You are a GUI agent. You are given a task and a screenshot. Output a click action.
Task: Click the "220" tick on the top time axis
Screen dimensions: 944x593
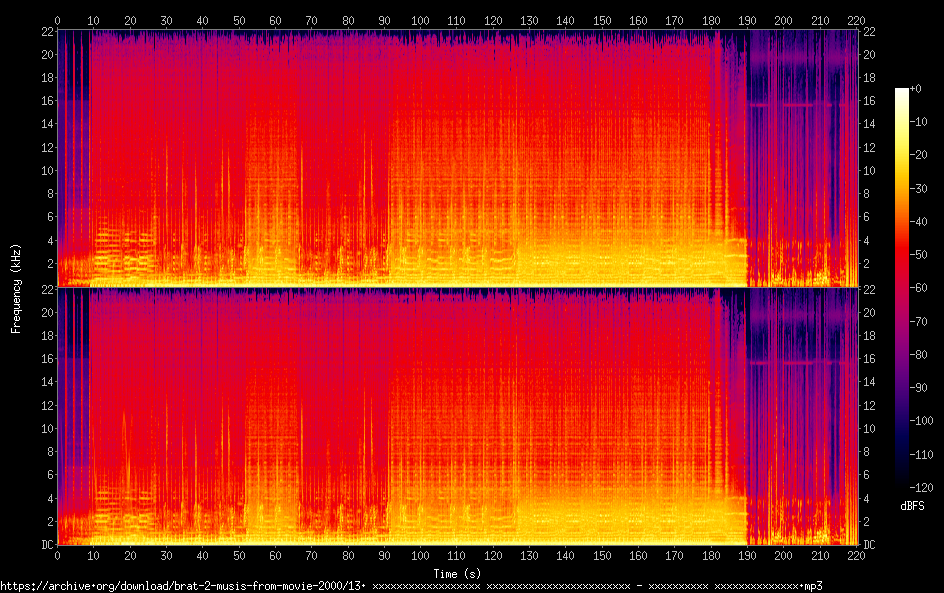[856, 20]
